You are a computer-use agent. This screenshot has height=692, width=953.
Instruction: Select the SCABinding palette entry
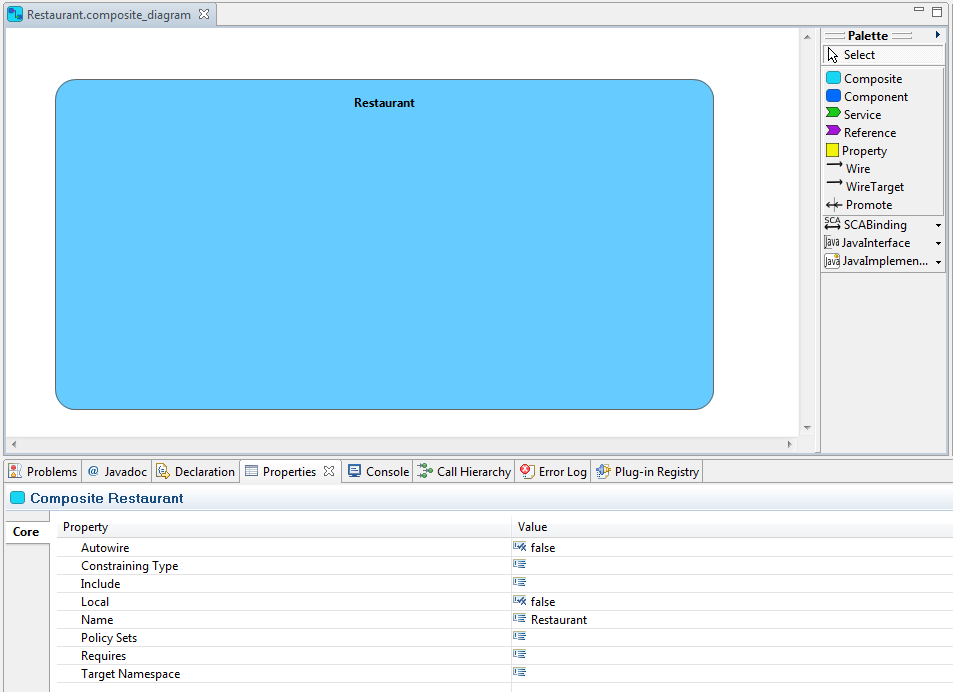click(865, 225)
